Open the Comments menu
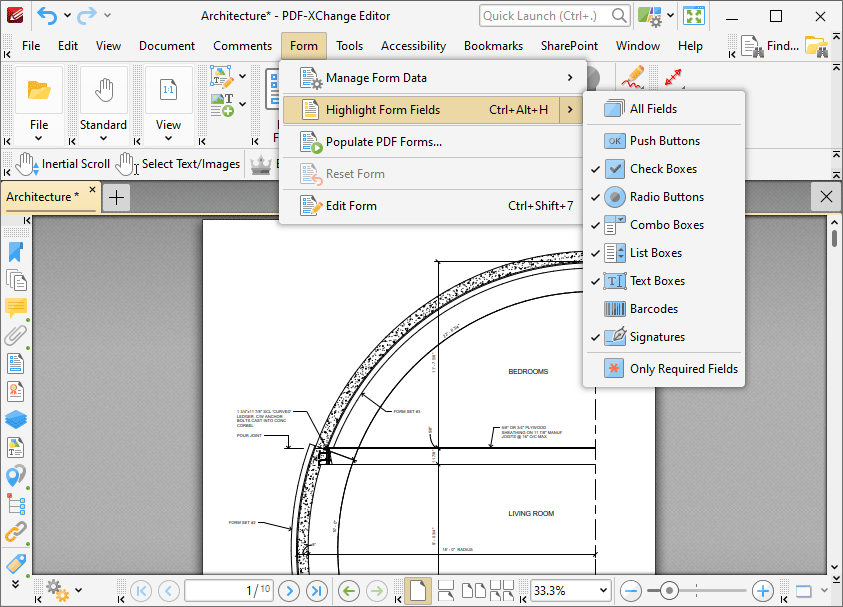843x607 pixels. coord(242,46)
